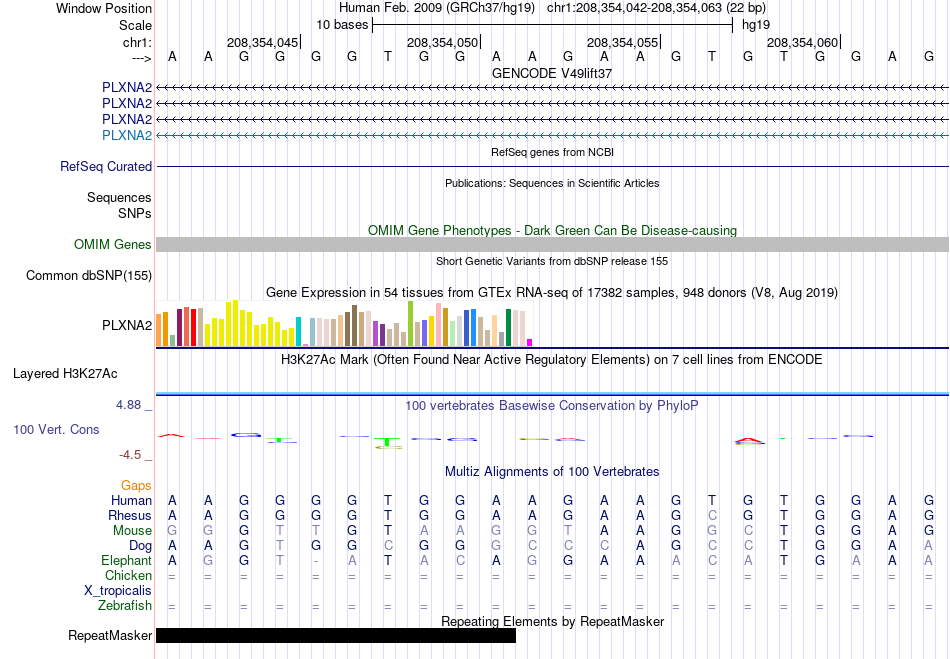The width and height of the screenshot is (950, 659).
Task: Open Multiz Alignments of 100 Vertebrates title
Action: coord(552,471)
